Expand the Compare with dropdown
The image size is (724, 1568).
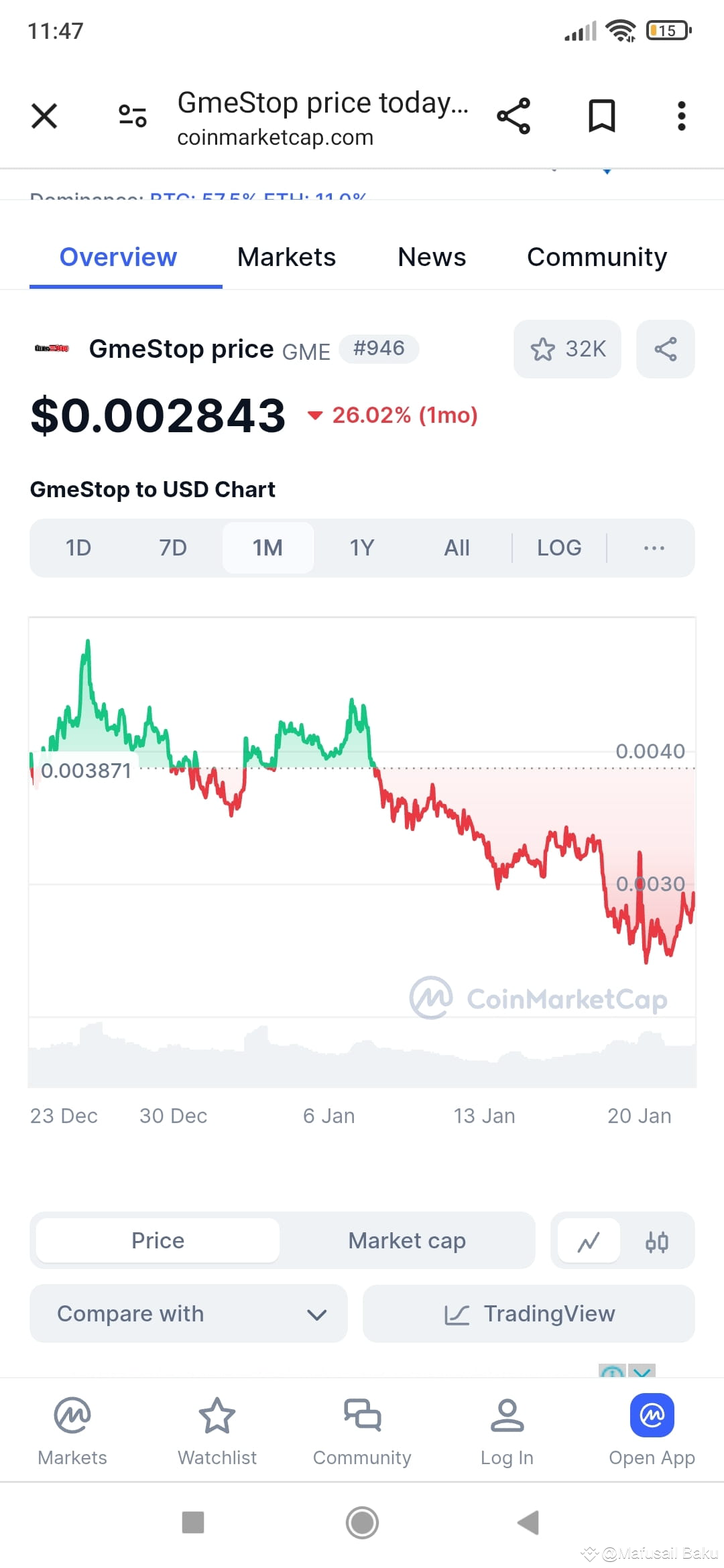pyautogui.click(x=188, y=1313)
